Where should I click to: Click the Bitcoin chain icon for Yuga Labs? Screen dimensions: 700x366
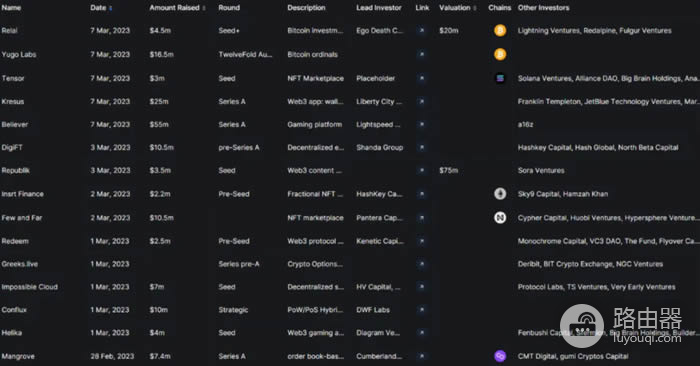(500, 54)
